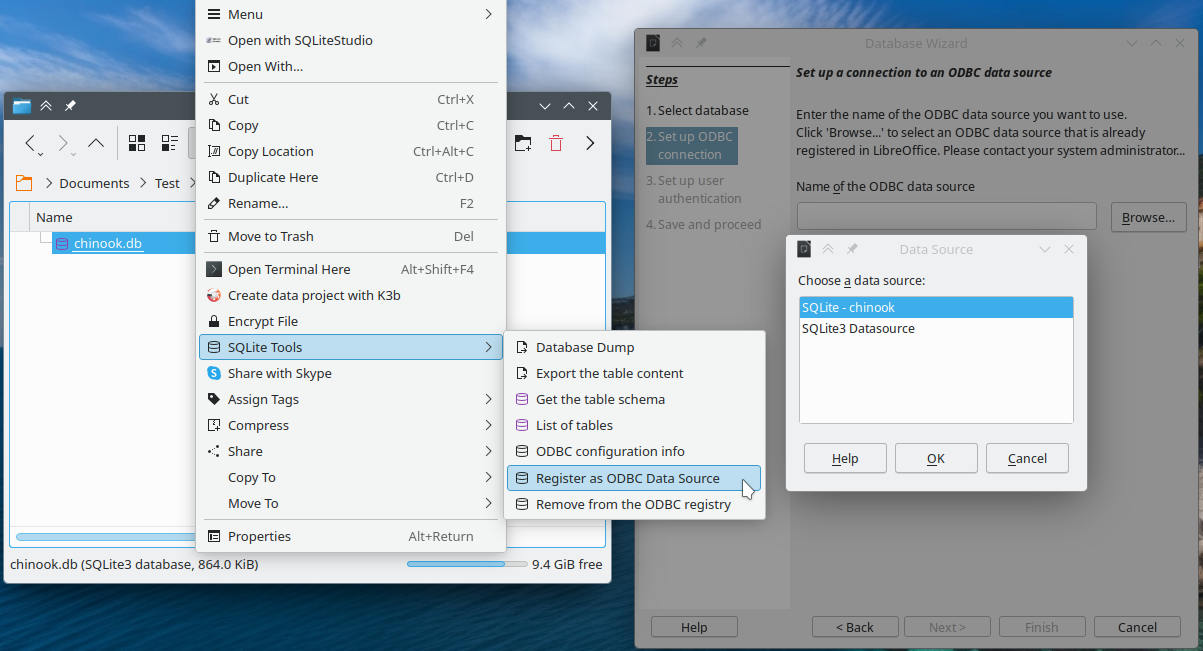Click Export the table content icon
This screenshot has height=651, width=1203.
(x=521, y=373)
